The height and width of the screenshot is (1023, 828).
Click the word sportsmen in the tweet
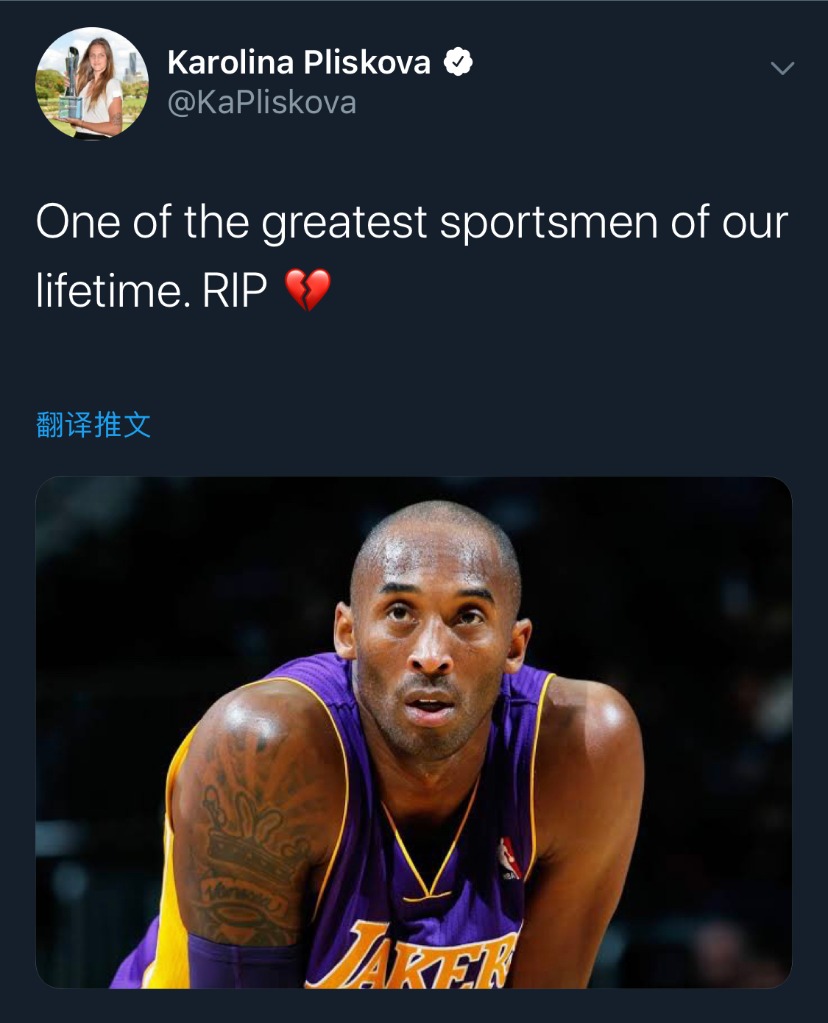point(548,223)
